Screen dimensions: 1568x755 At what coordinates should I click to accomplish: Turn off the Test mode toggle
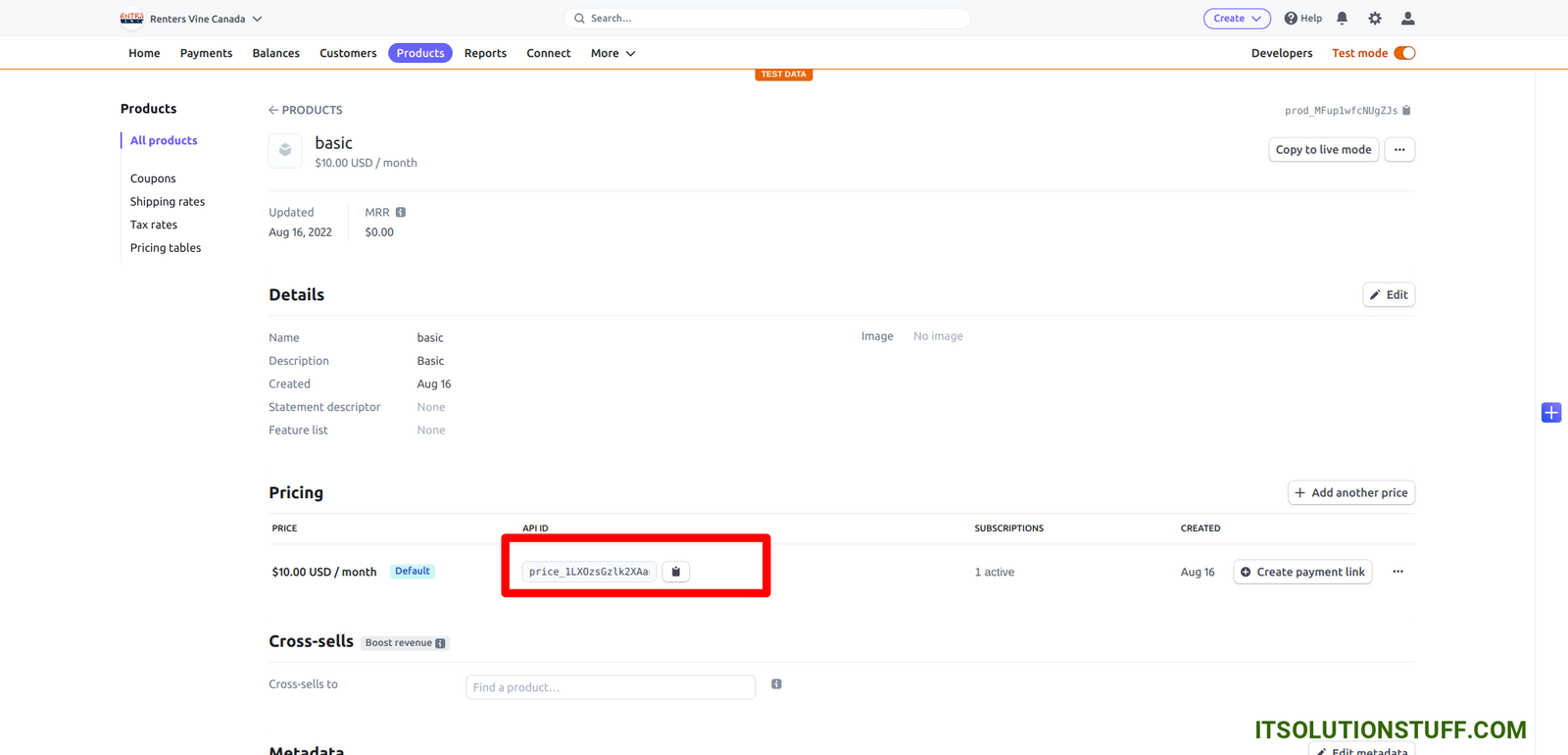(1404, 53)
